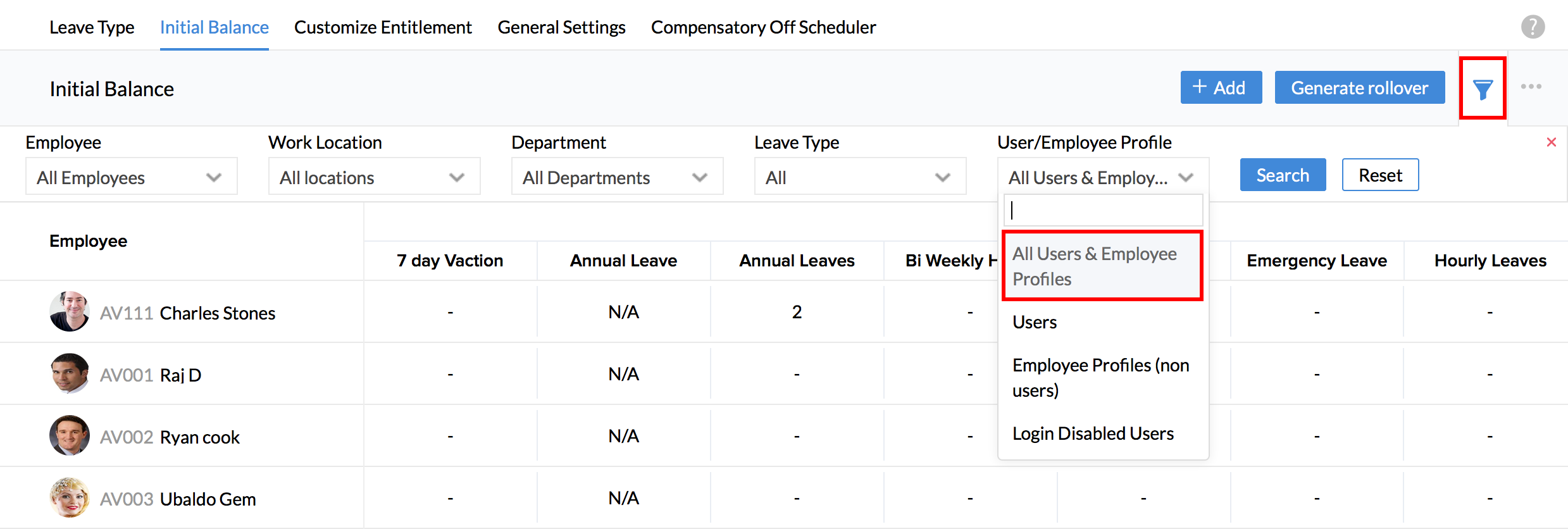Click the blue Search button
Viewport: 1568px width, 529px height.
tap(1283, 175)
